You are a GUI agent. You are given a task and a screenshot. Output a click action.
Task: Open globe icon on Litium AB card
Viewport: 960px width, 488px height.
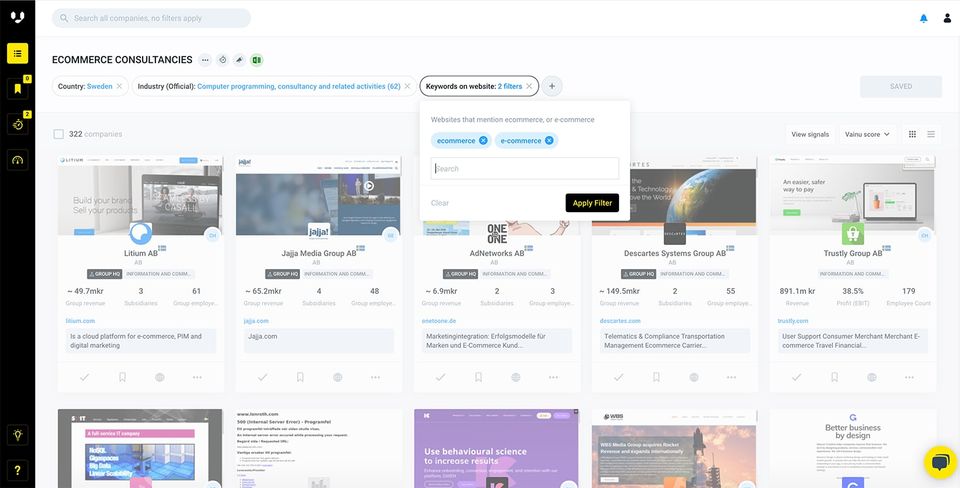tap(160, 377)
